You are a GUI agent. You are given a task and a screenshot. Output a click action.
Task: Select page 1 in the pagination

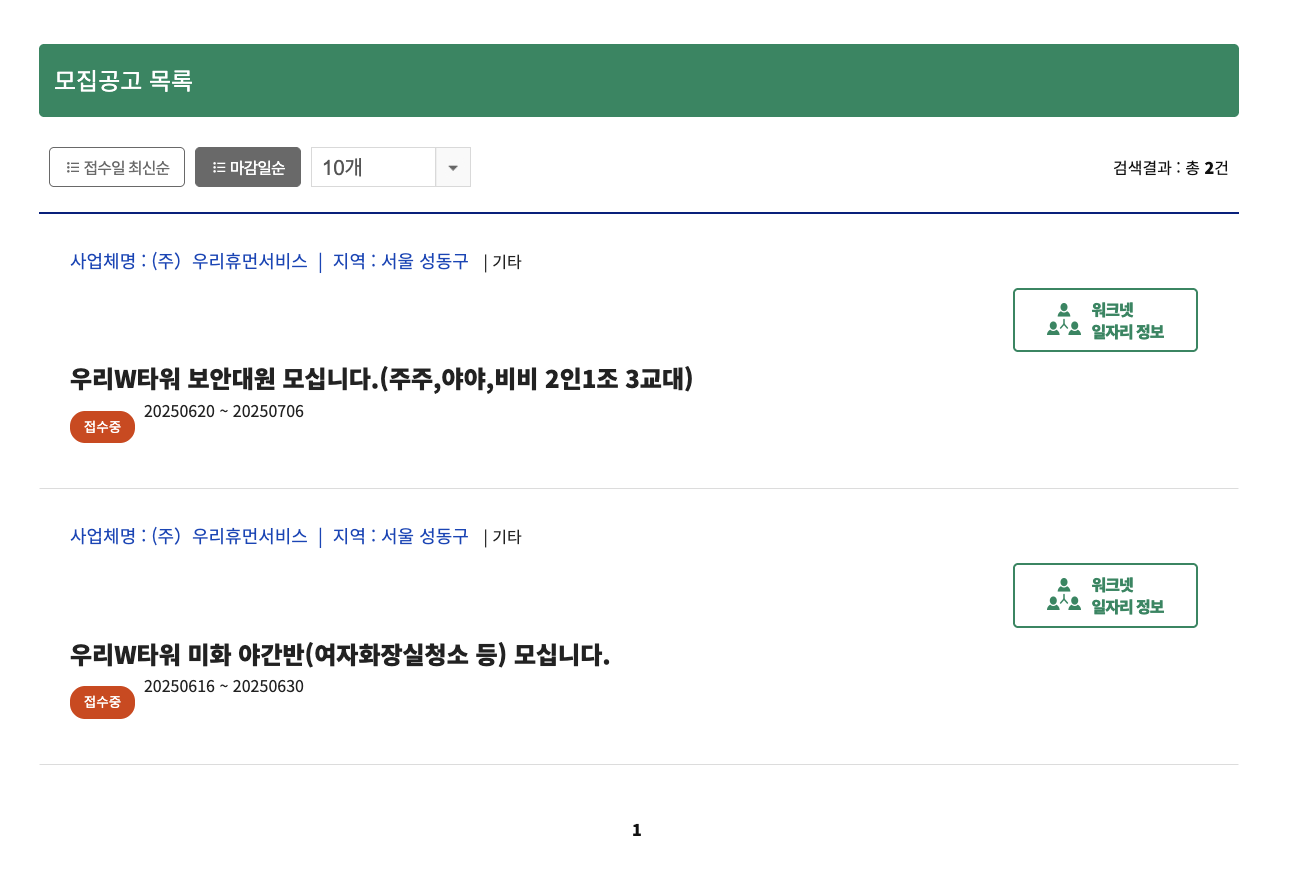pyautogui.click(x=637, y=829)
